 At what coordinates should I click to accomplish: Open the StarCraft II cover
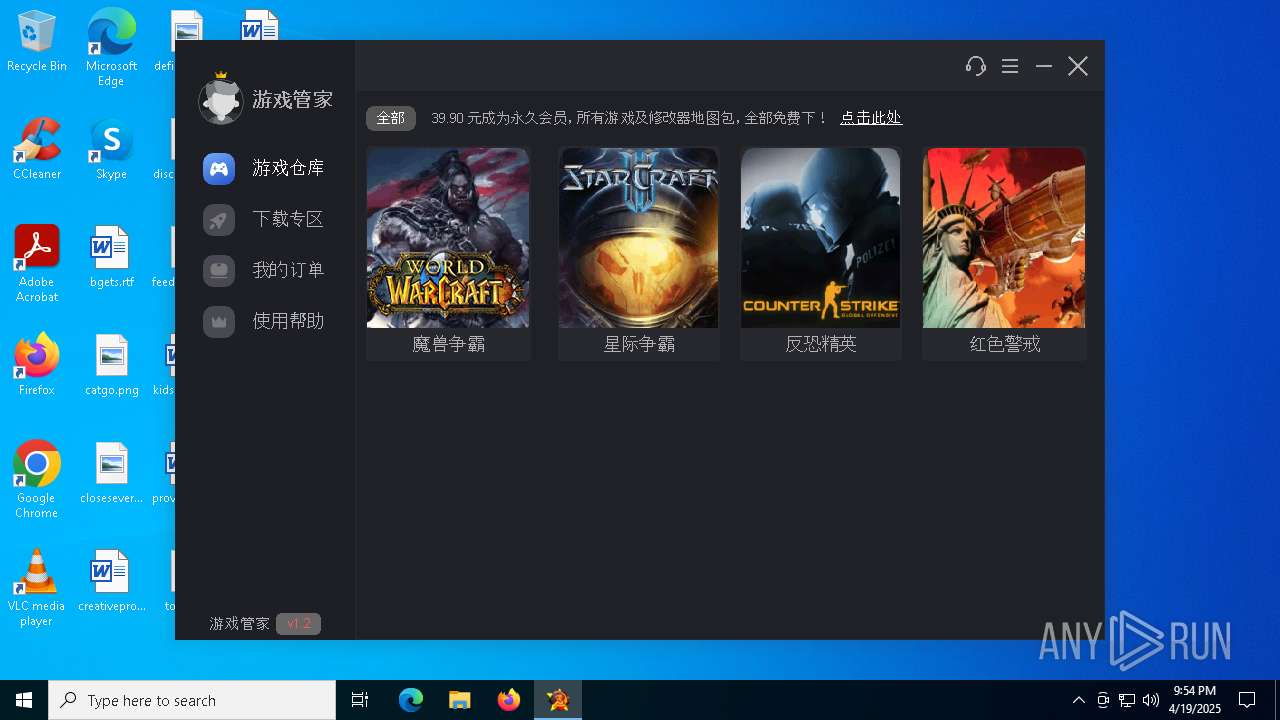tap(639, 238)
